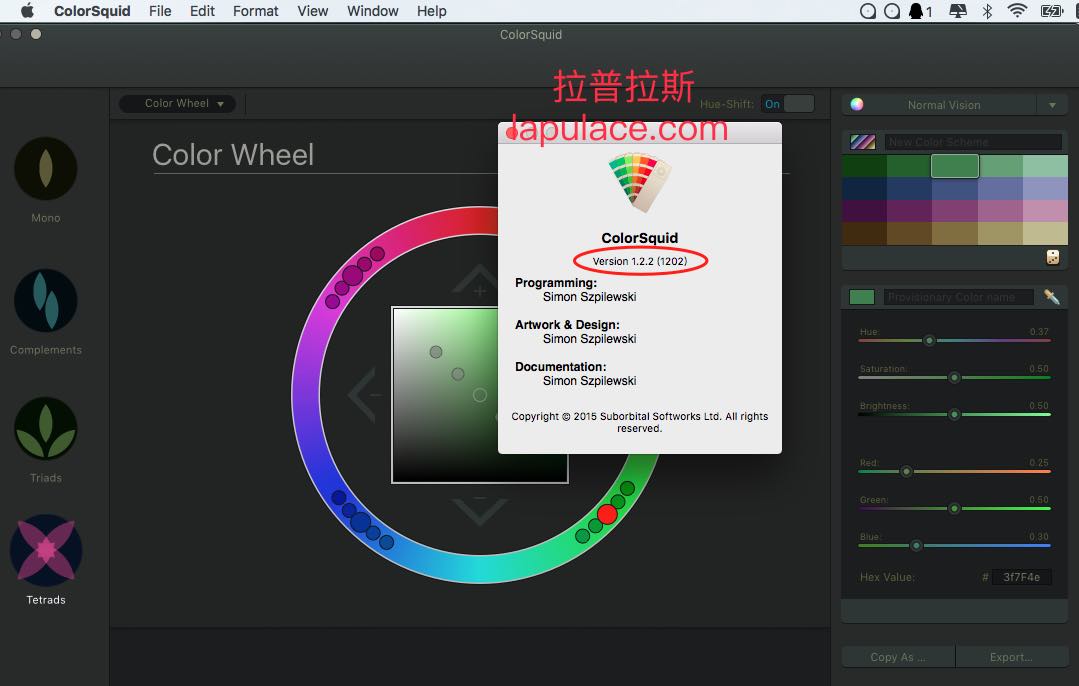Click the left arrow with minus beside color square
The height and width of the screenshot is (686, 1079).
365,395
